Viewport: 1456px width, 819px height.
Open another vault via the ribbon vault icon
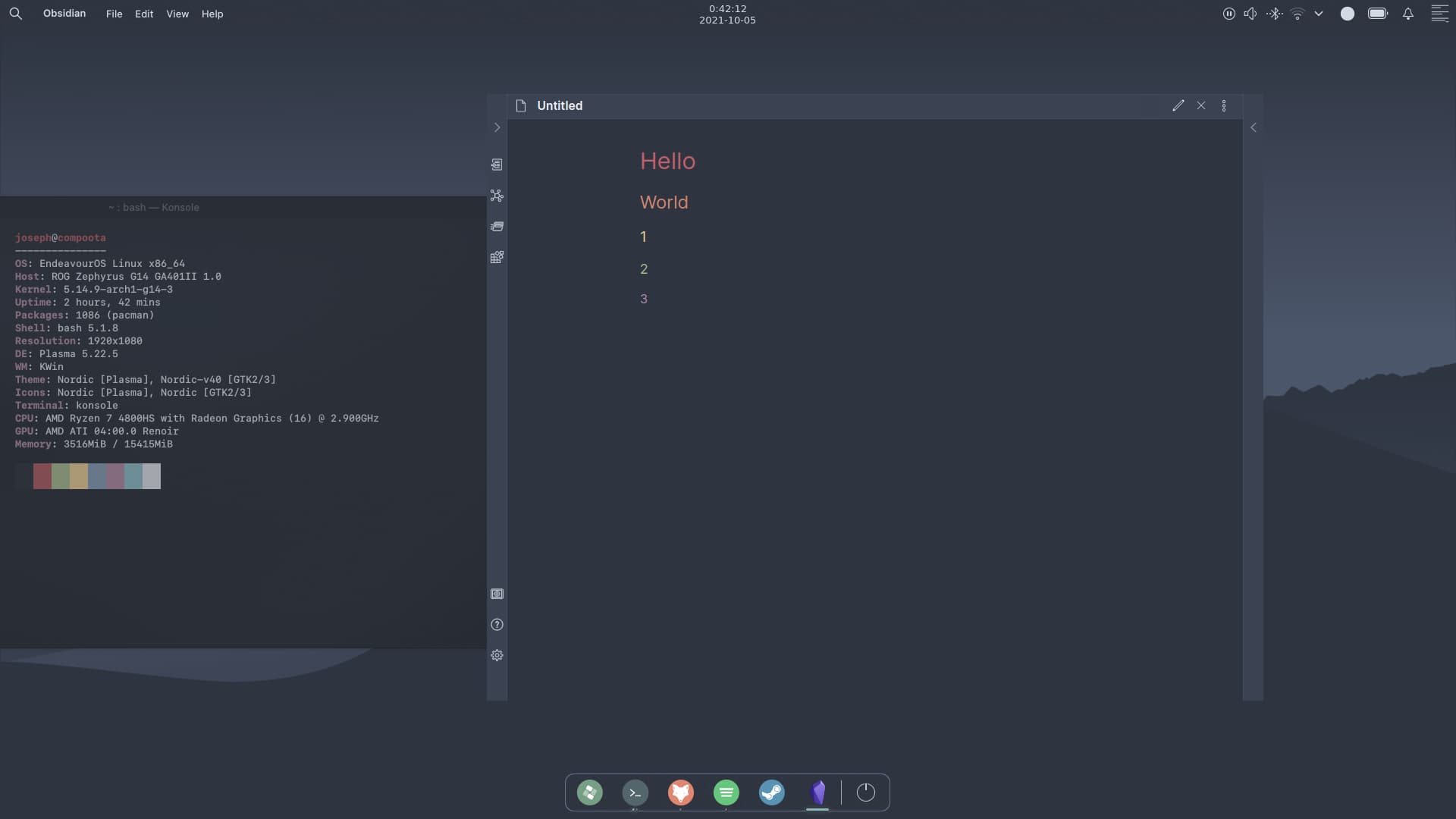(497, 594)
